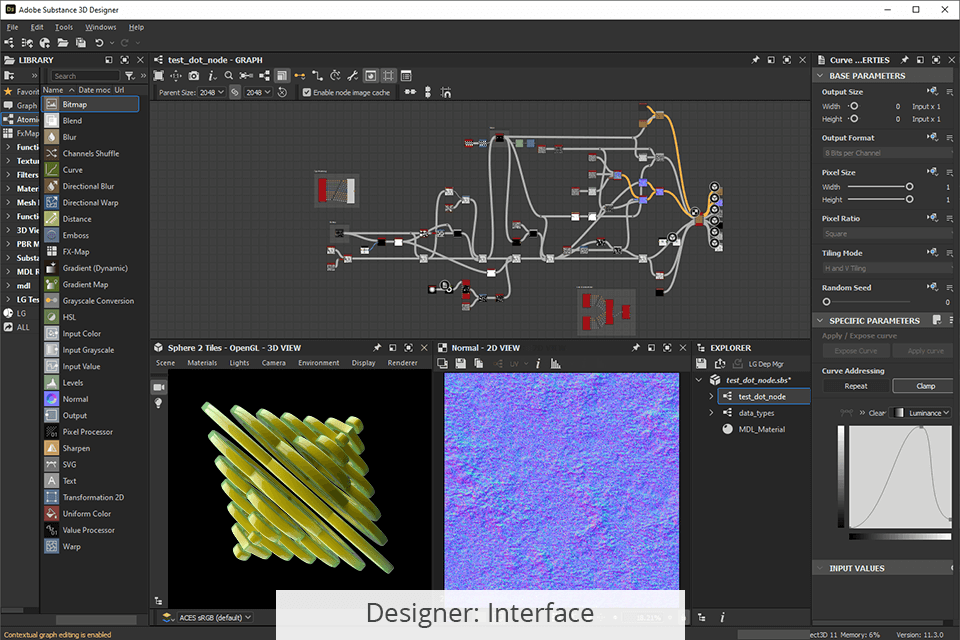This screenshot has height=640, width=960.
Task: Select the Bitmap node in library list
Action: pos(90,104)
